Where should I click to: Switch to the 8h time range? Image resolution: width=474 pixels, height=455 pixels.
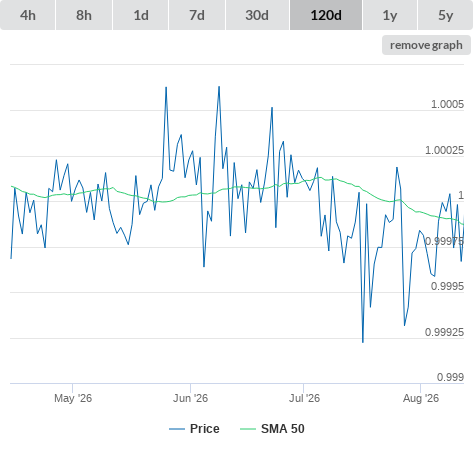click(84, 15)
